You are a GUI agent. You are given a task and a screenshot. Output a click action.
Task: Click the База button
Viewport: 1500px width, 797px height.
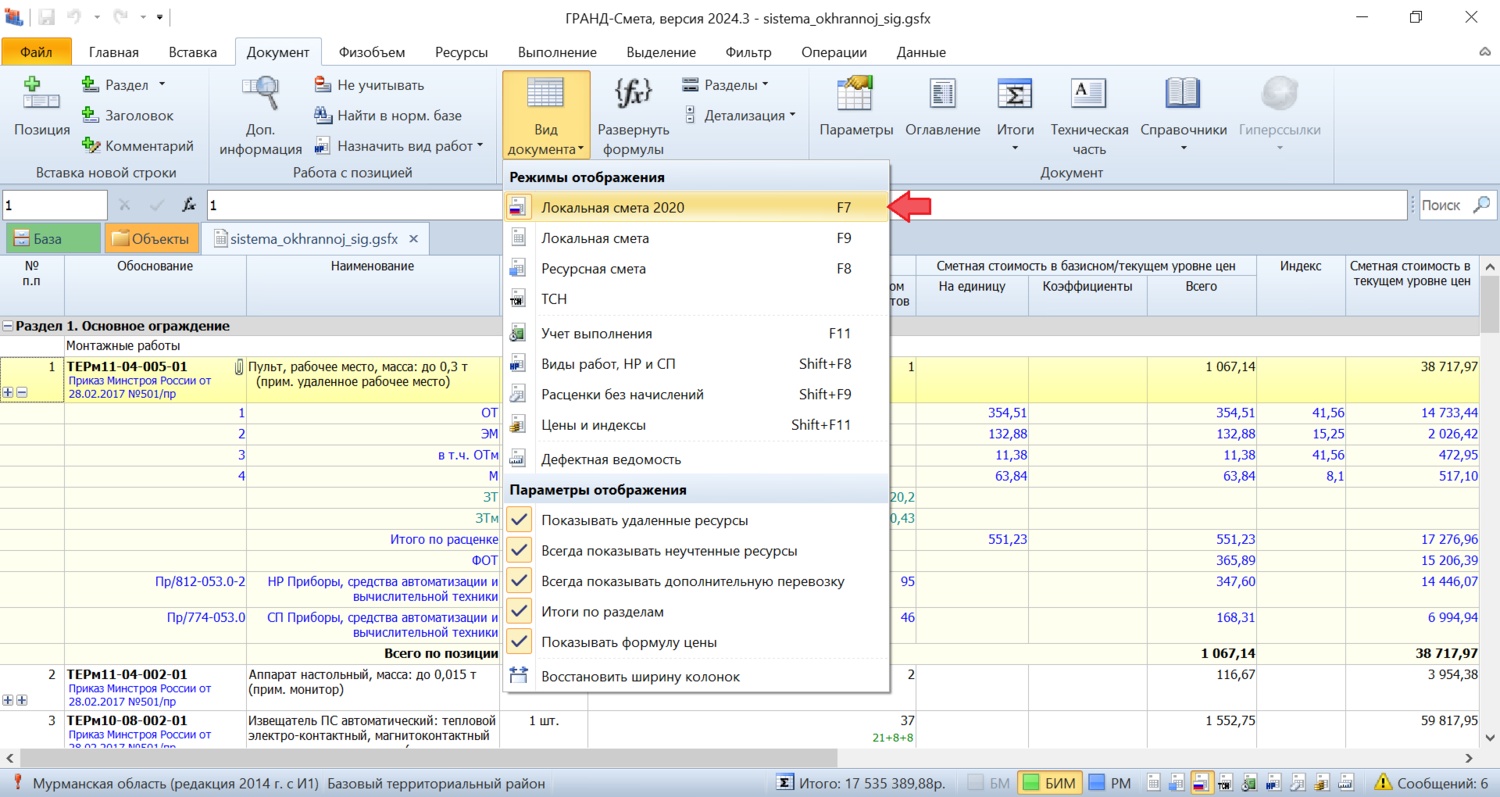53,239
